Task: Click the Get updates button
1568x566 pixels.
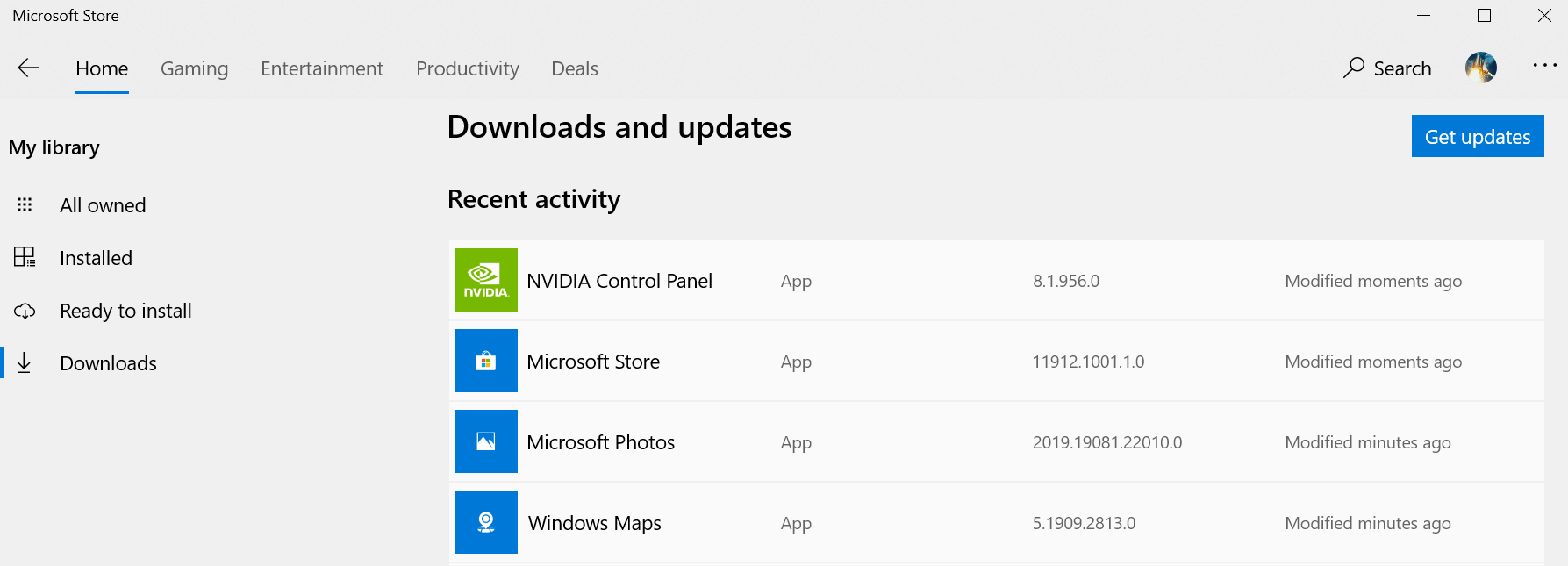Action: coord(1478,136)
